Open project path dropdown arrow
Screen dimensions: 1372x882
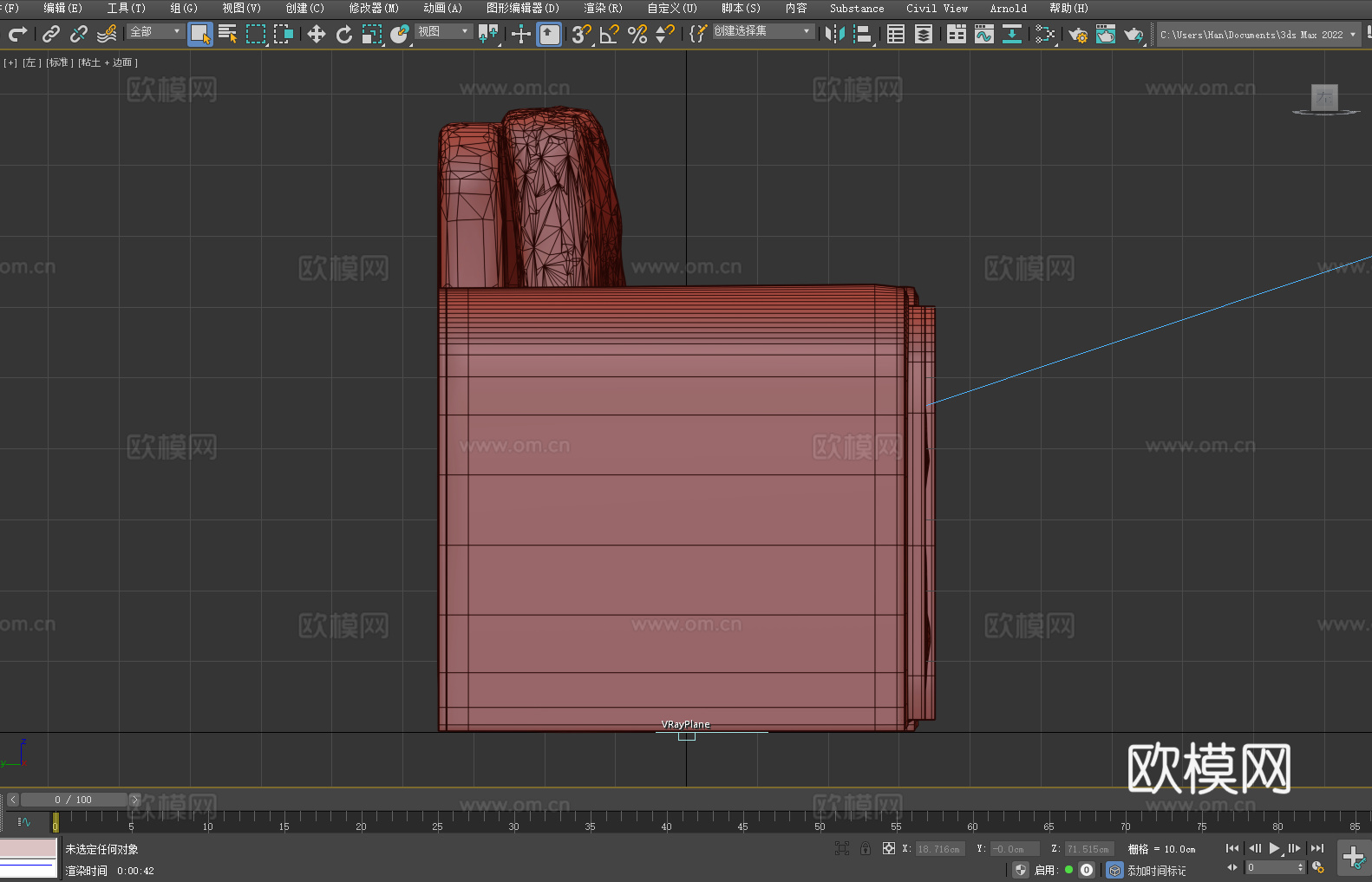pyautogui.click(x=1352, y=35)
